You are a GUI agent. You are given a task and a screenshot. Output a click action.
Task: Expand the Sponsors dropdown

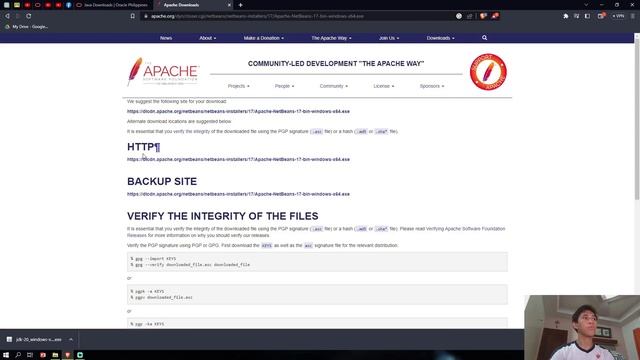coord(432,86)
